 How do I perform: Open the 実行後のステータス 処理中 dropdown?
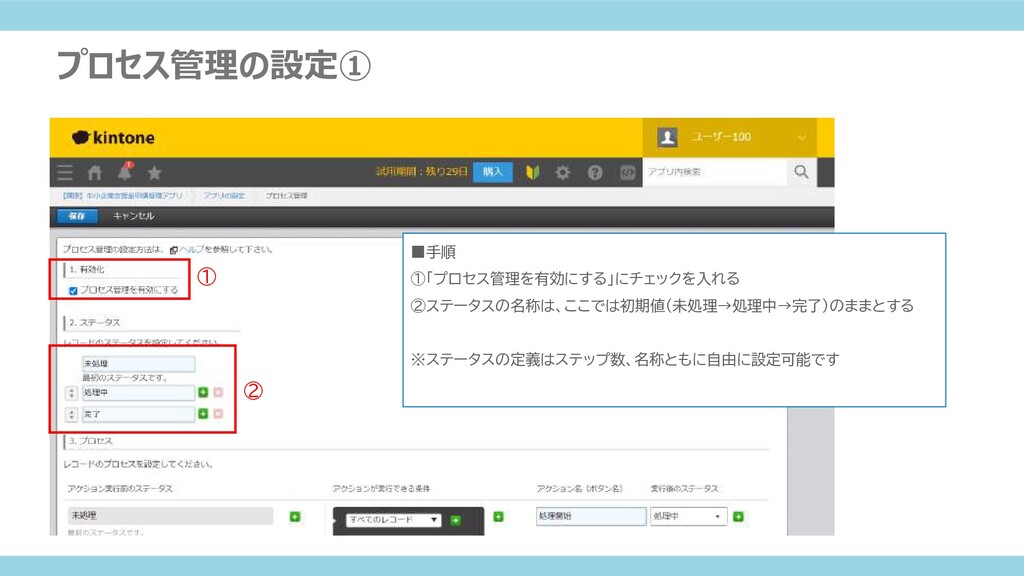(688, 516)
